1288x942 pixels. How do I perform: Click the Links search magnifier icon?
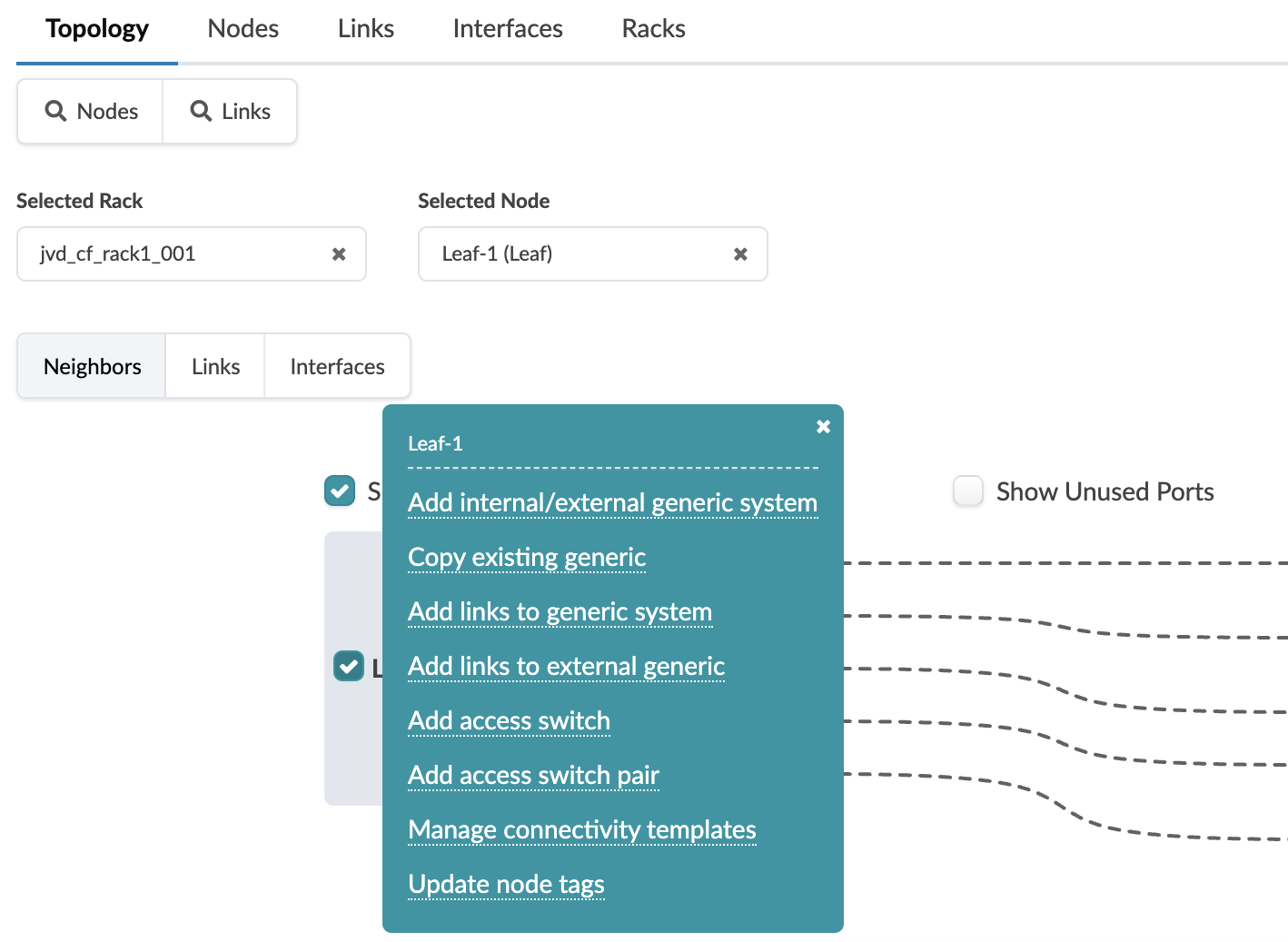tap(201, 111)
